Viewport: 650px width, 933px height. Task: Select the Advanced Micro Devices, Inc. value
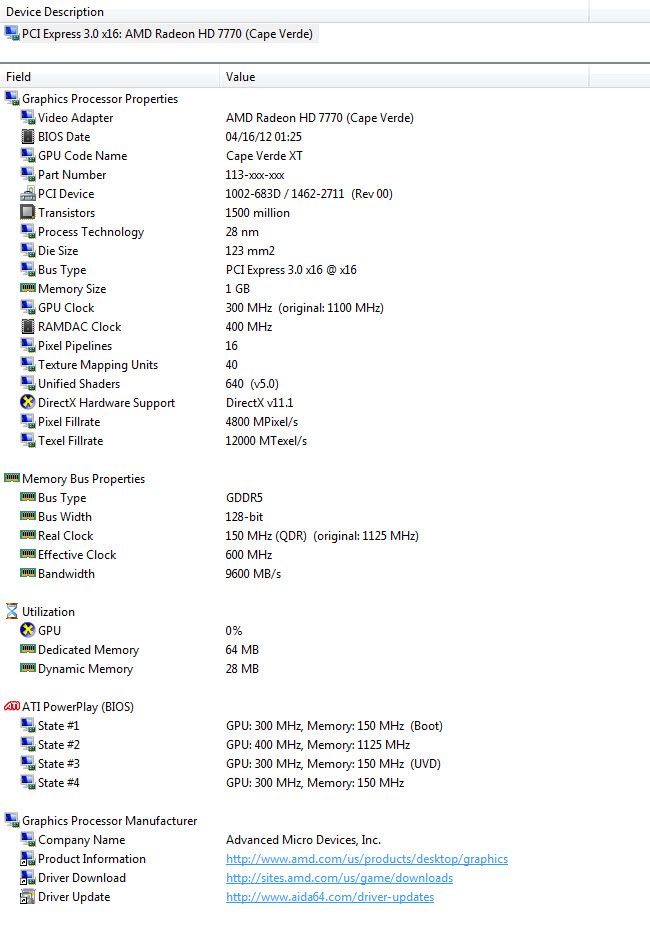[304, 840]
